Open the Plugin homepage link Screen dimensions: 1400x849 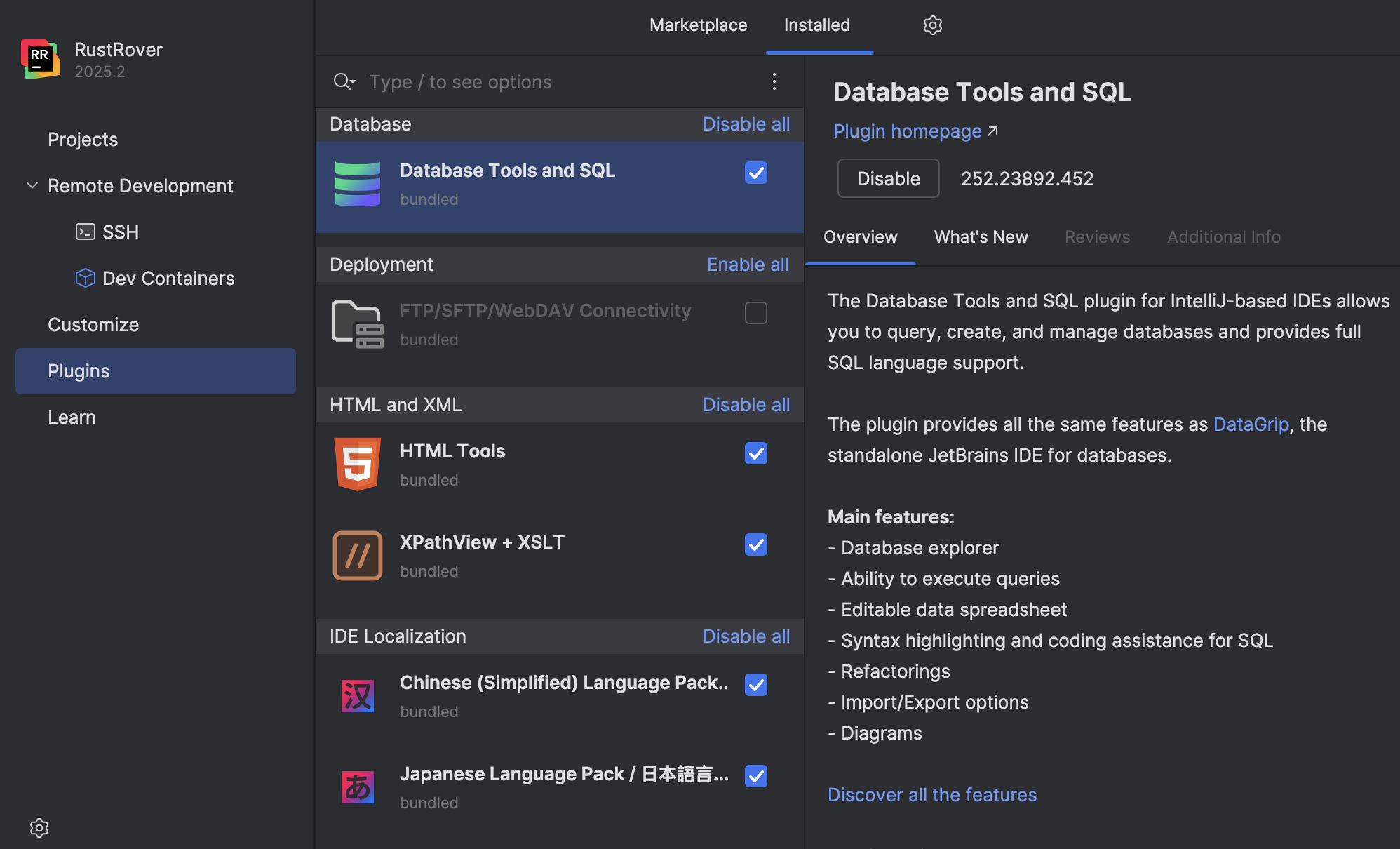(908, 131)
